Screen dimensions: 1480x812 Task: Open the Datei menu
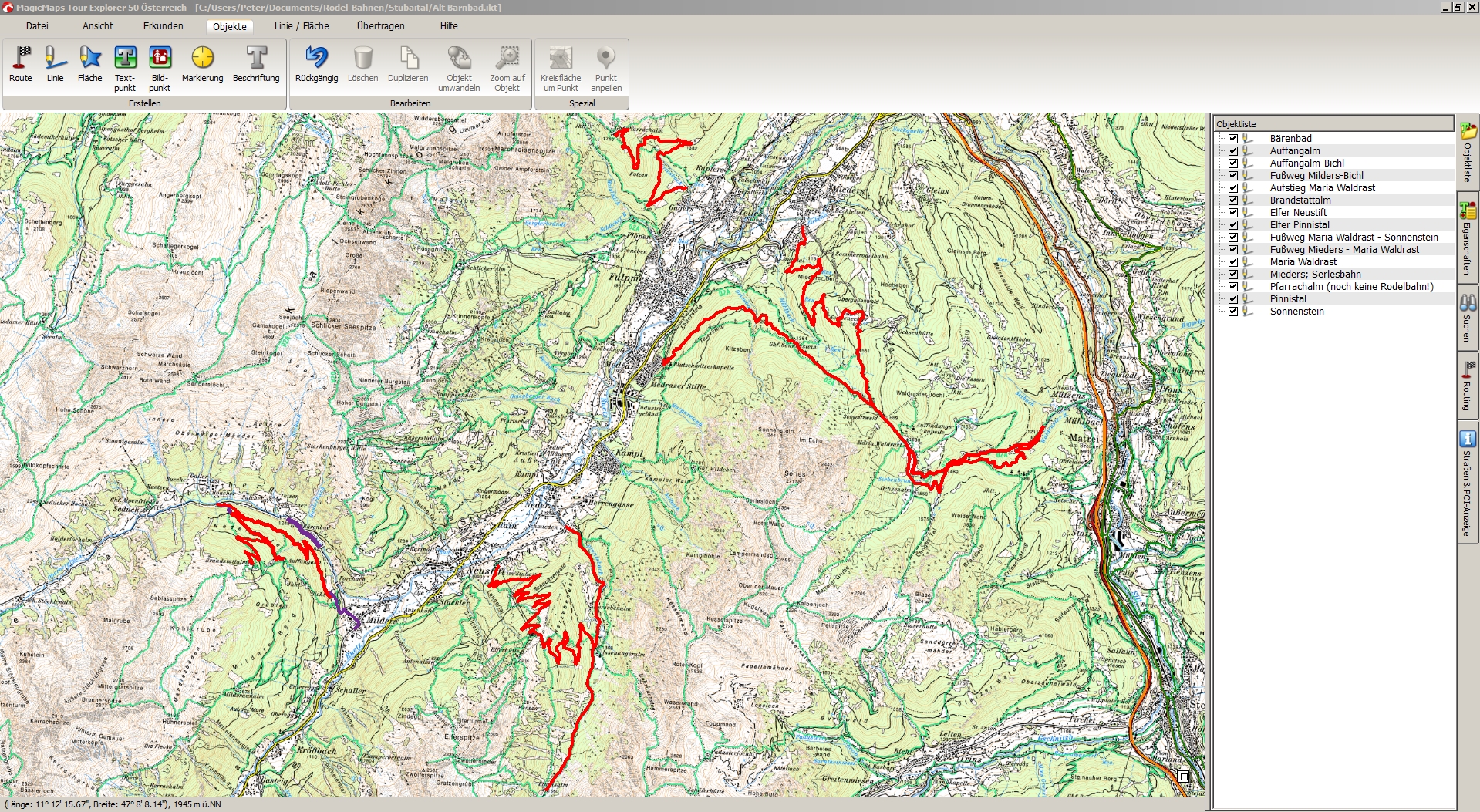coord(37,25)
